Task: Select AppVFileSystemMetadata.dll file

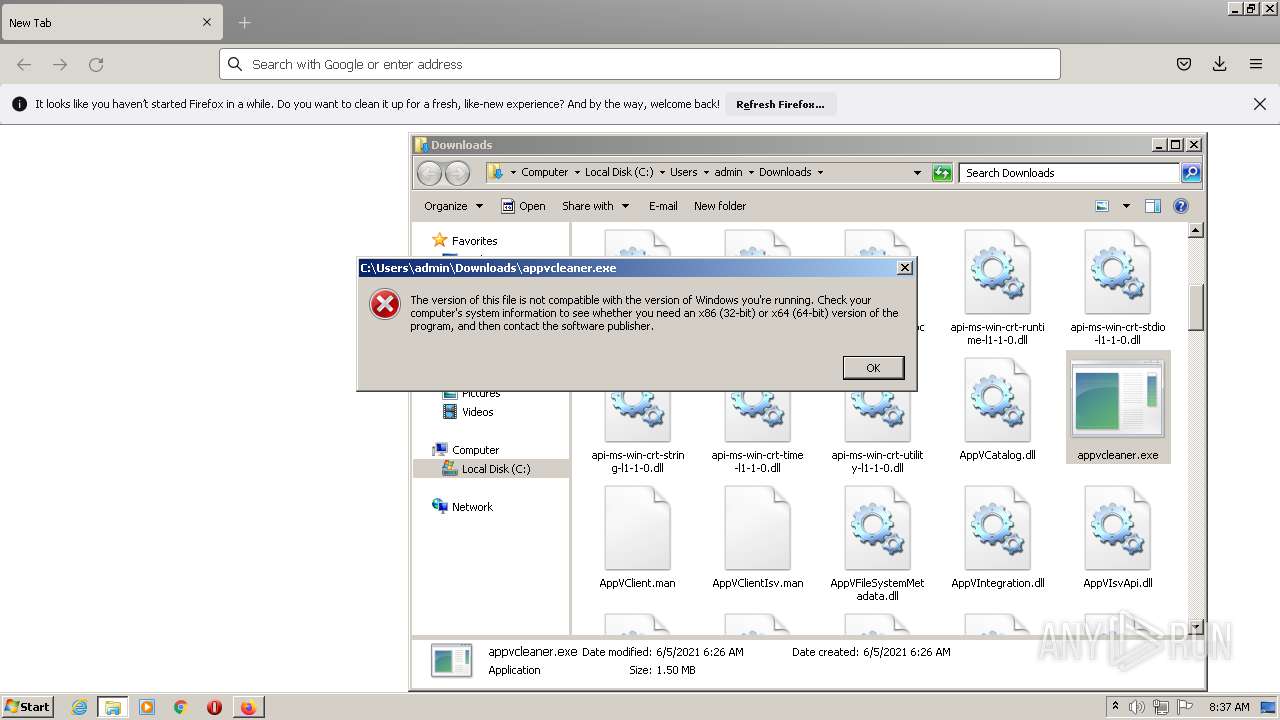Action: (x=877, y=544)
